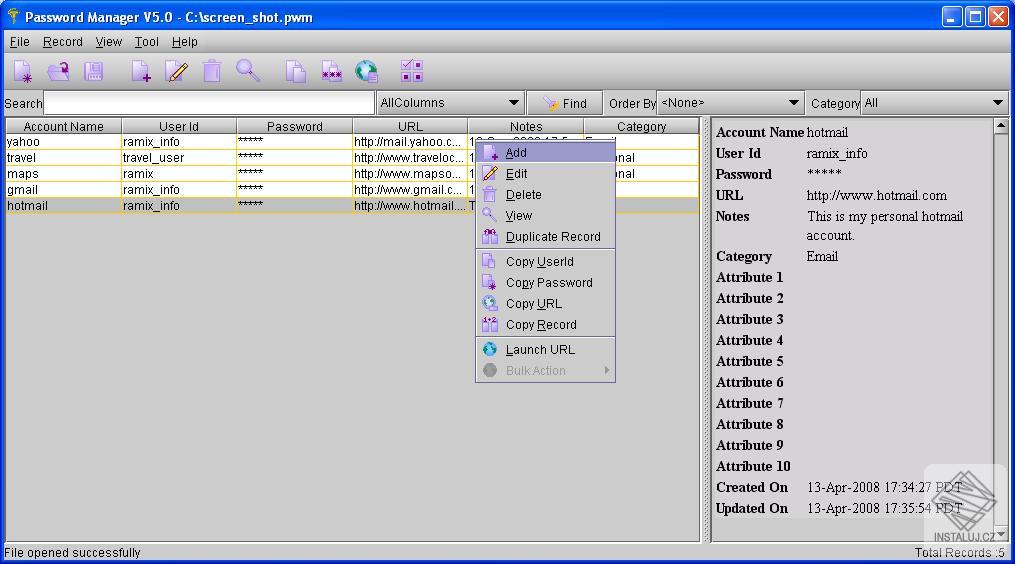Click 'File opened successfully' status text
The height and width of the screenshot is (564, 1015).
coord(72,552)
